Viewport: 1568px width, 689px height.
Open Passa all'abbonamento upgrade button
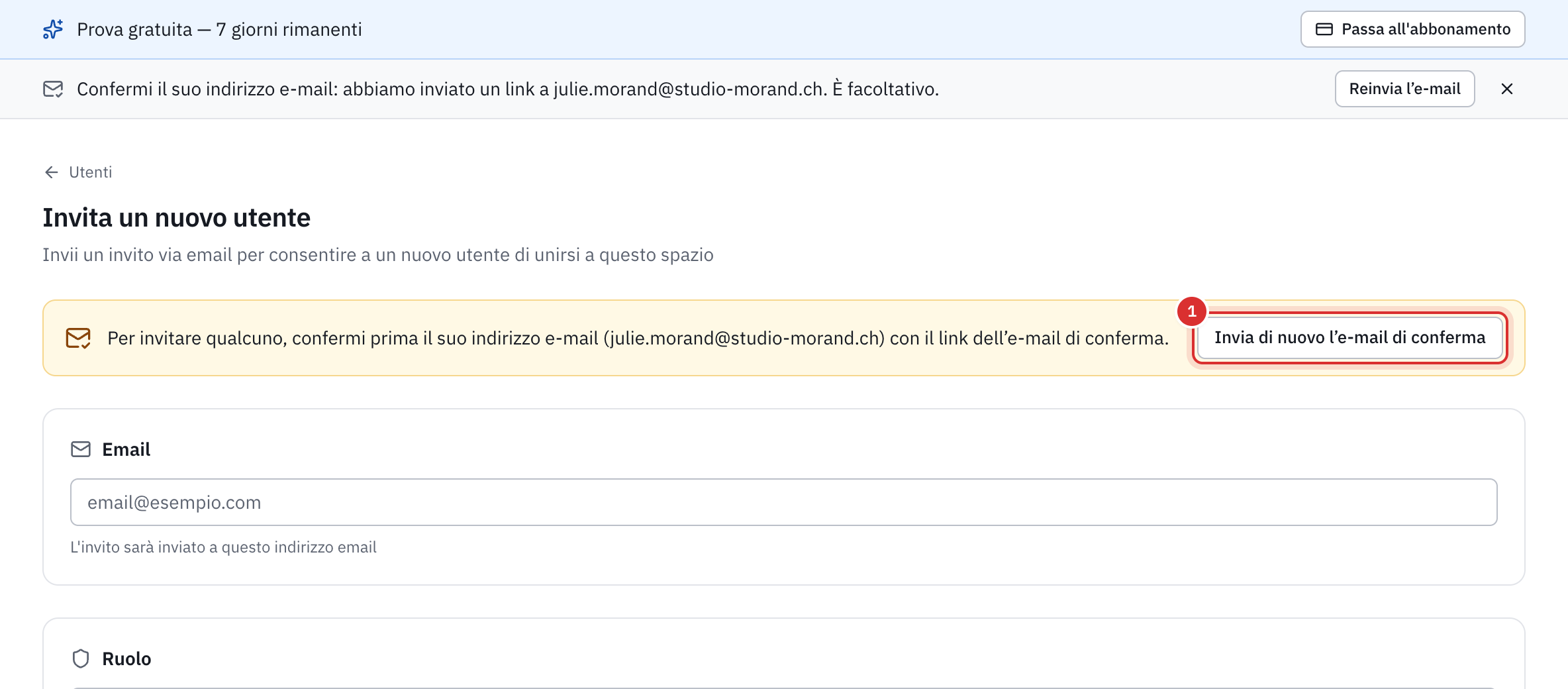pyautogui.click(x=1412, y=29)
